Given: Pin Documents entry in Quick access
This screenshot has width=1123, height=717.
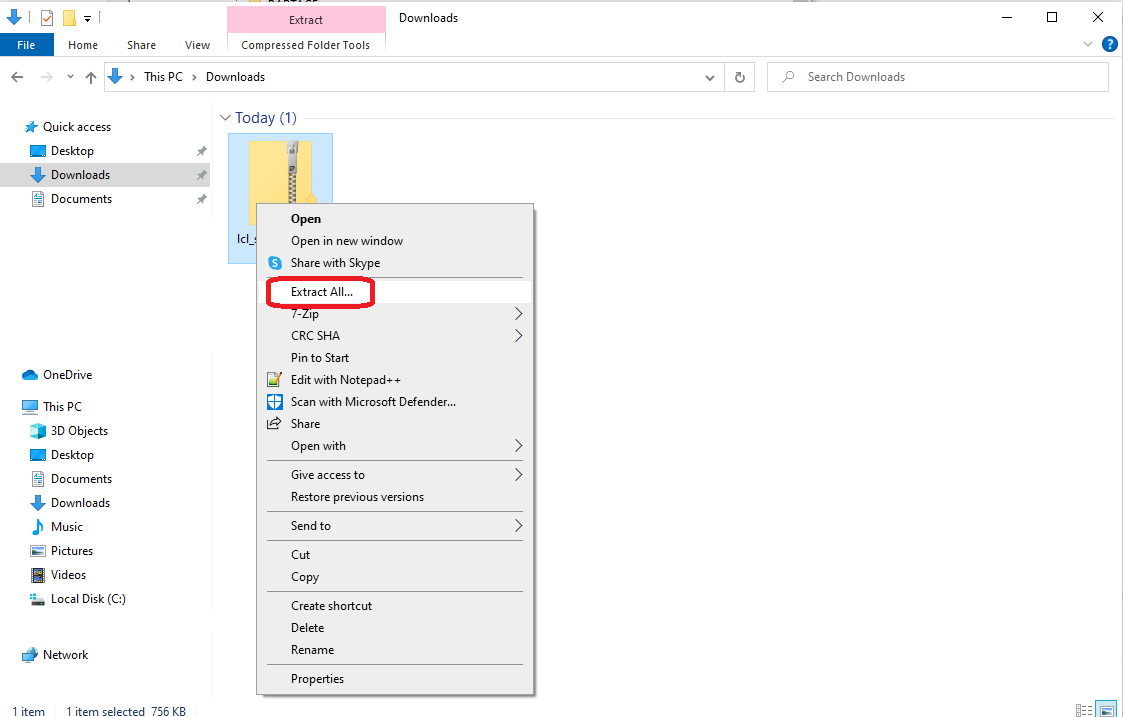Looking at the screenshot, I should coord(201,198).
